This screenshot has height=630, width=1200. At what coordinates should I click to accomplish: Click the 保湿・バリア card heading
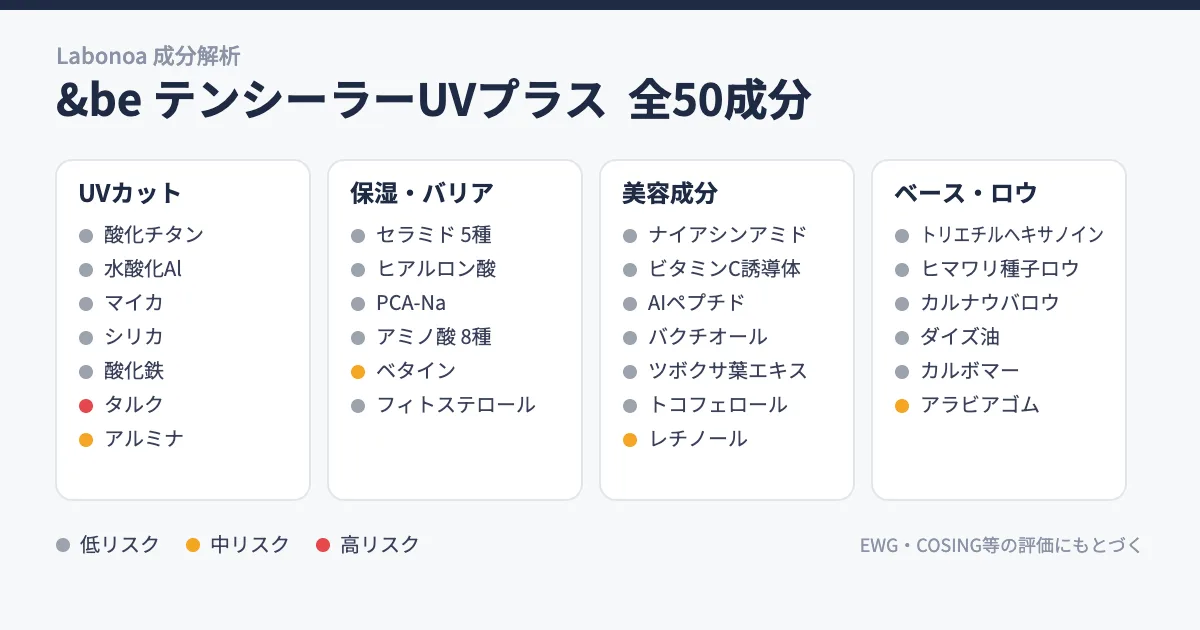(x=422, y=193)
